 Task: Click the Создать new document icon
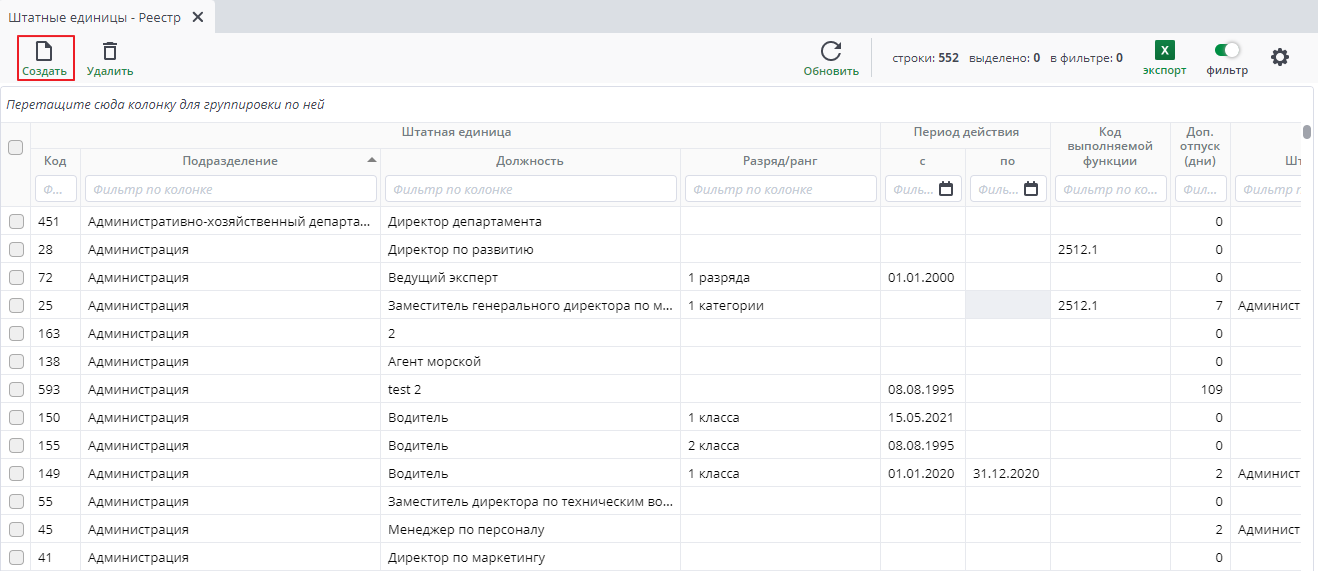click(x=44, y=51)
